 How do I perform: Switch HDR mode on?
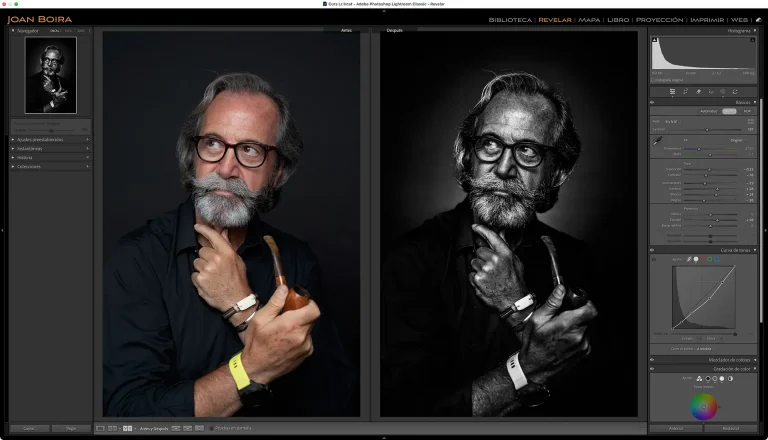[x=747, y=111]
